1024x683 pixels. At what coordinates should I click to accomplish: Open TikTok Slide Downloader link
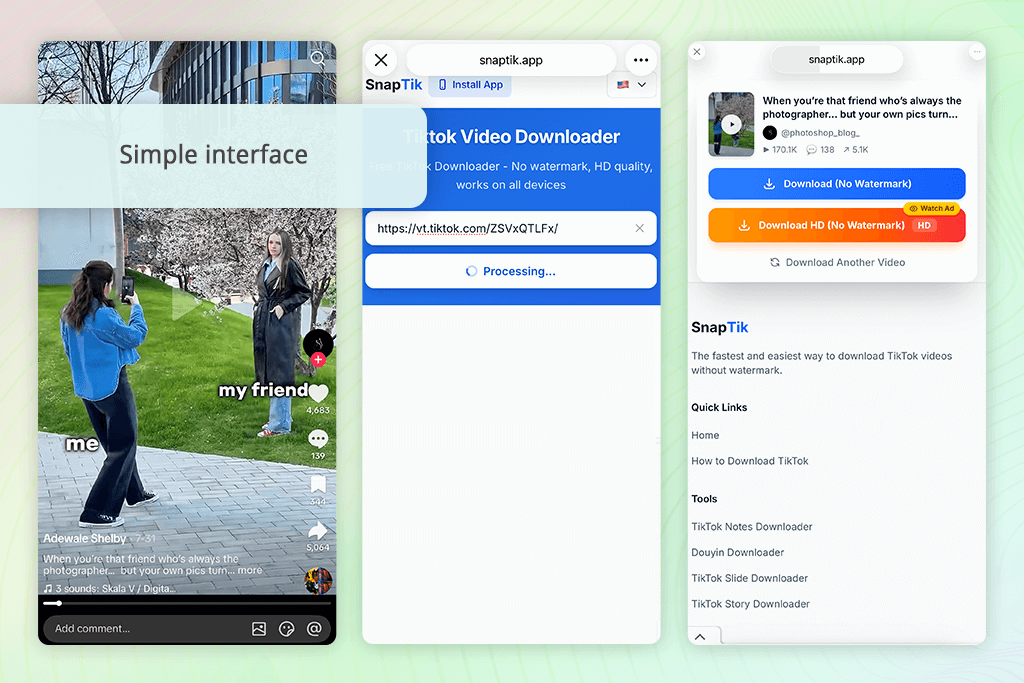pyautogui.click(x=750, y=579)
